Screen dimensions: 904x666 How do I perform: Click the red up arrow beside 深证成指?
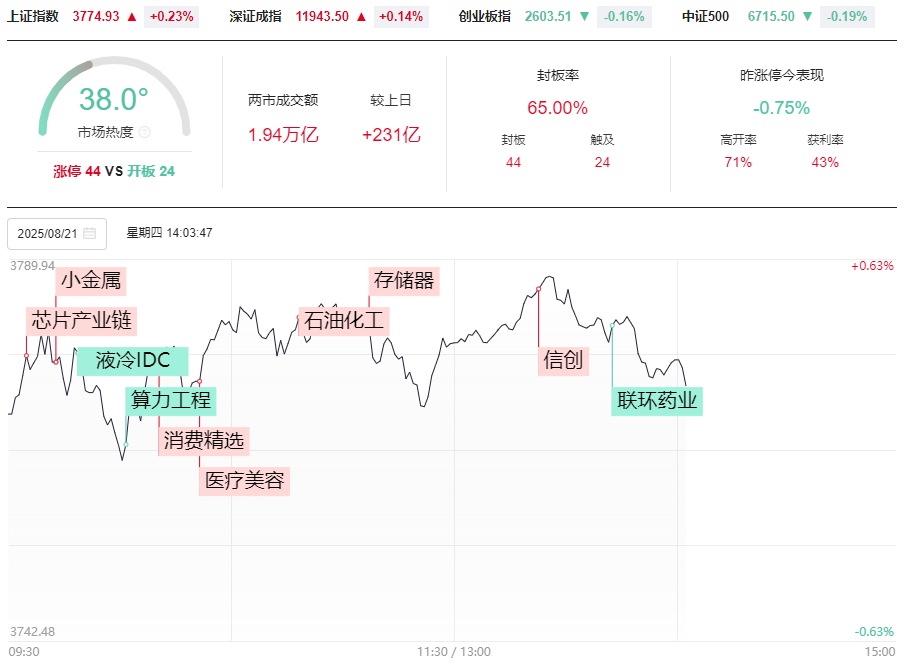pyautogui.click(x=361, y=16)
